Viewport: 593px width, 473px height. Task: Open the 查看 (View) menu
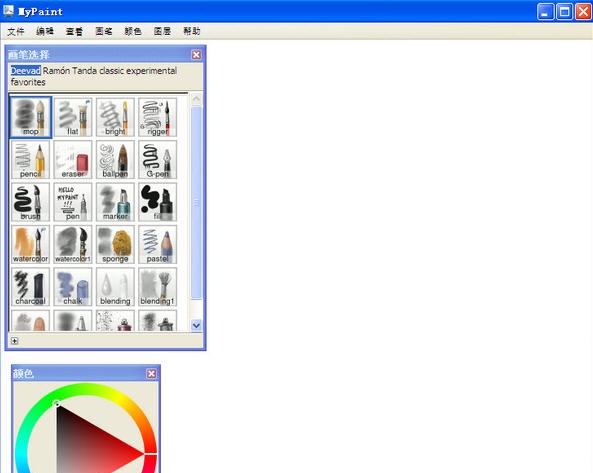74,31
